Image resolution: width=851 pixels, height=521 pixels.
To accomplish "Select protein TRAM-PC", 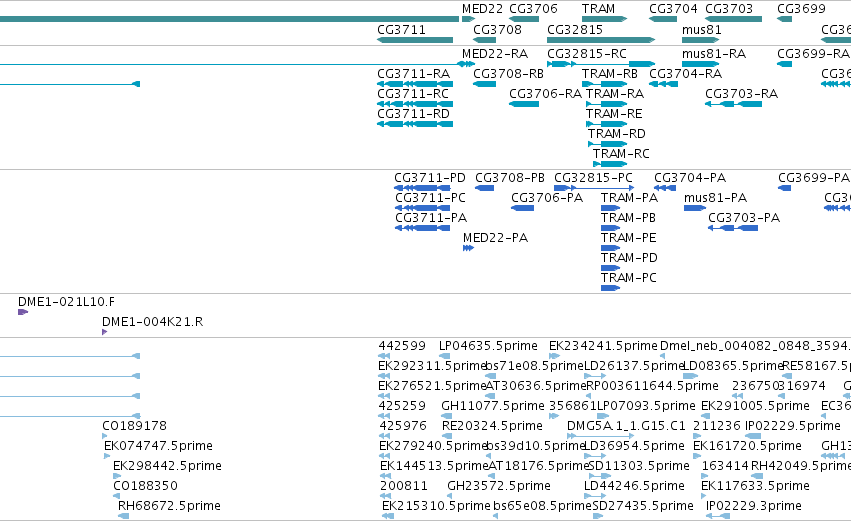I will tap(628, 278).
